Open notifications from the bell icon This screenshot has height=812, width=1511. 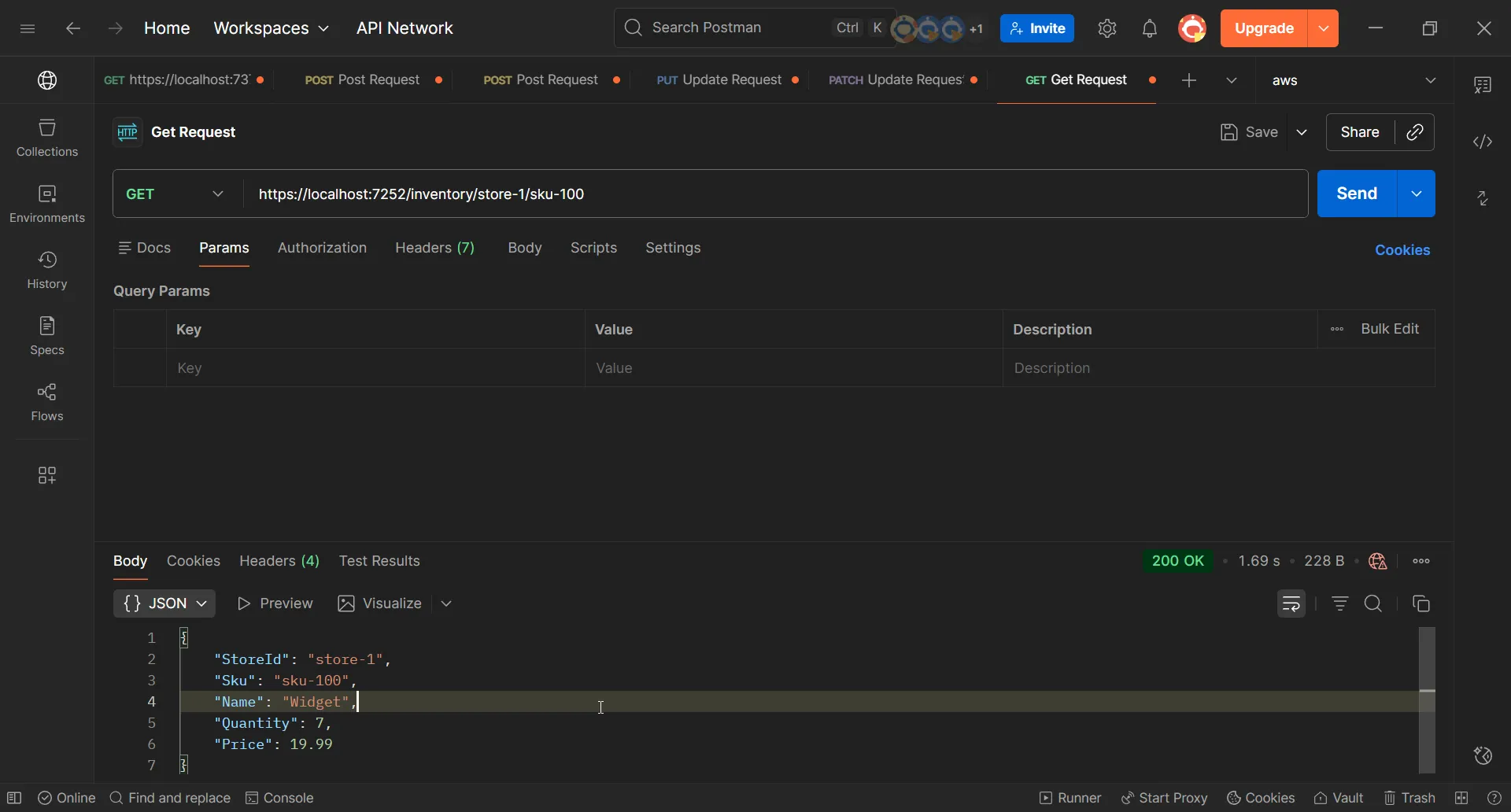coord(1150,28)
